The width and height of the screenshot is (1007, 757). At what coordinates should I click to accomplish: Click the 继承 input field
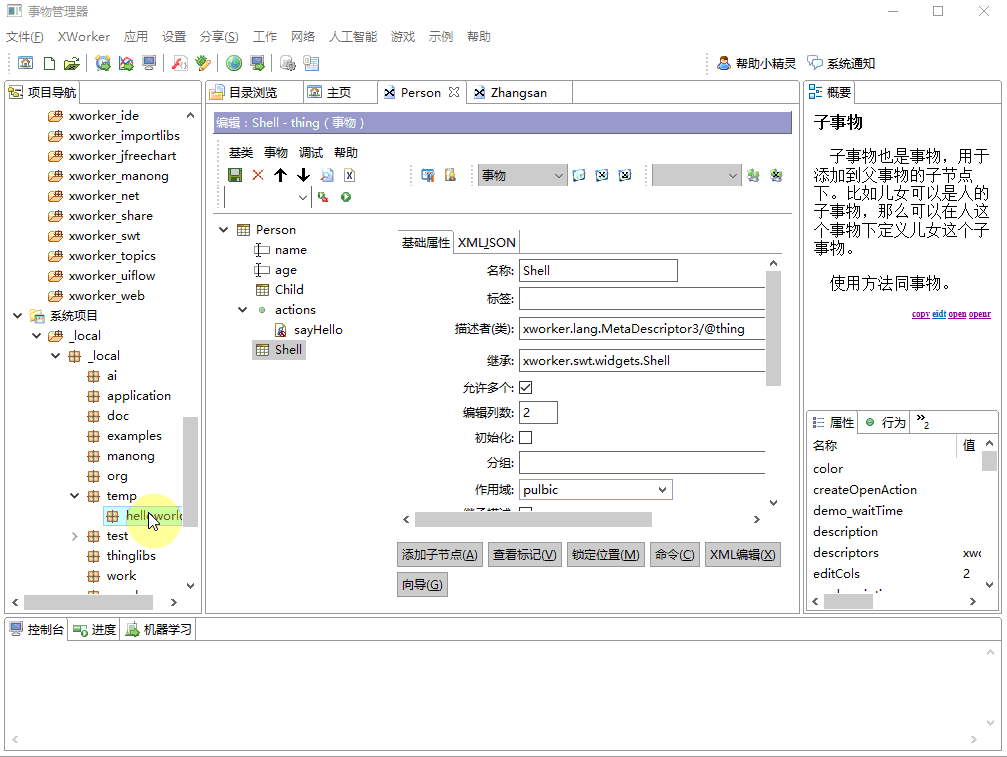(x=642, y=360)
